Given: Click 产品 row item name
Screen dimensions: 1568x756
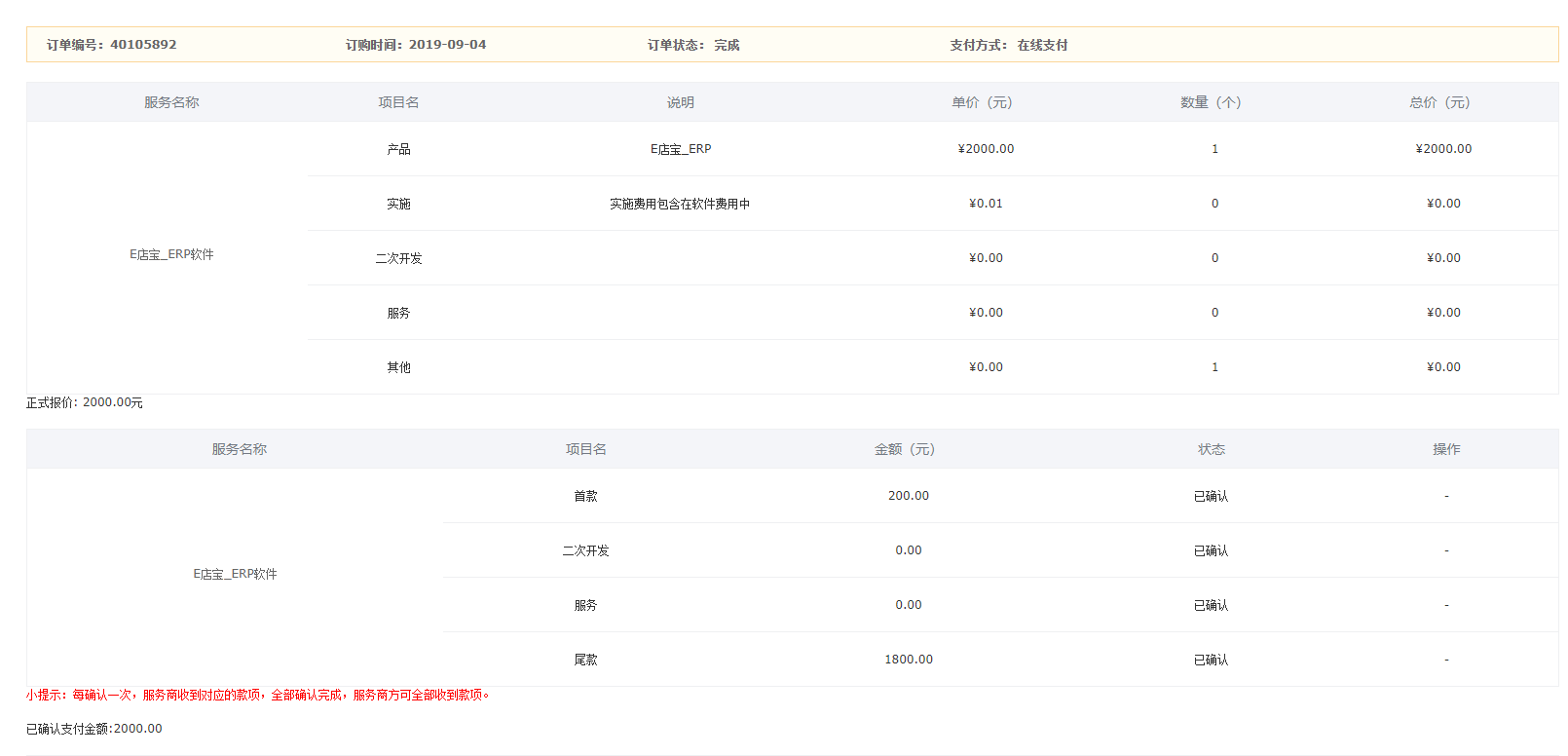Looking at the screenshot, I should point(398,149).
